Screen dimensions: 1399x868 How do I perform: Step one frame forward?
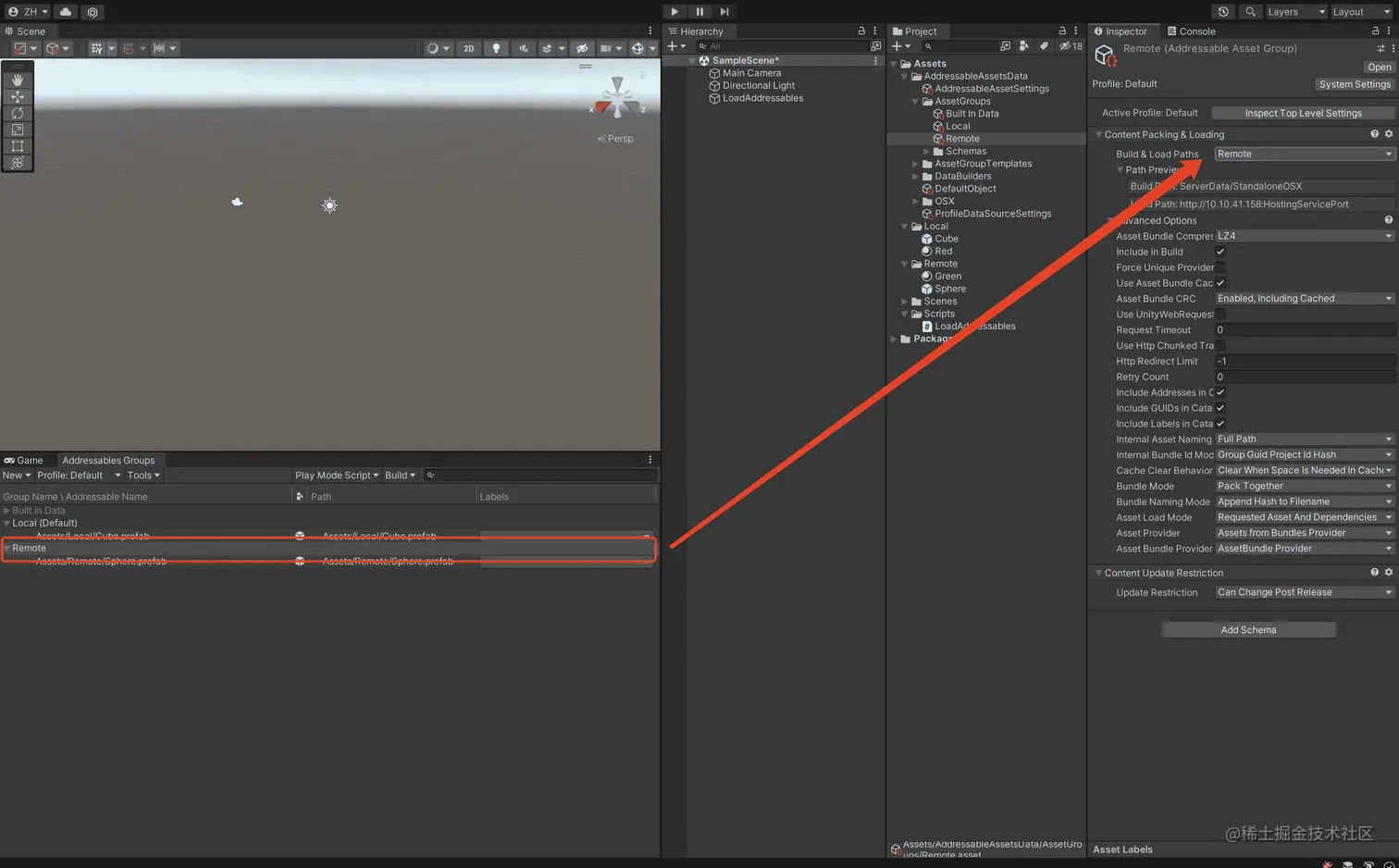(724, 12)
